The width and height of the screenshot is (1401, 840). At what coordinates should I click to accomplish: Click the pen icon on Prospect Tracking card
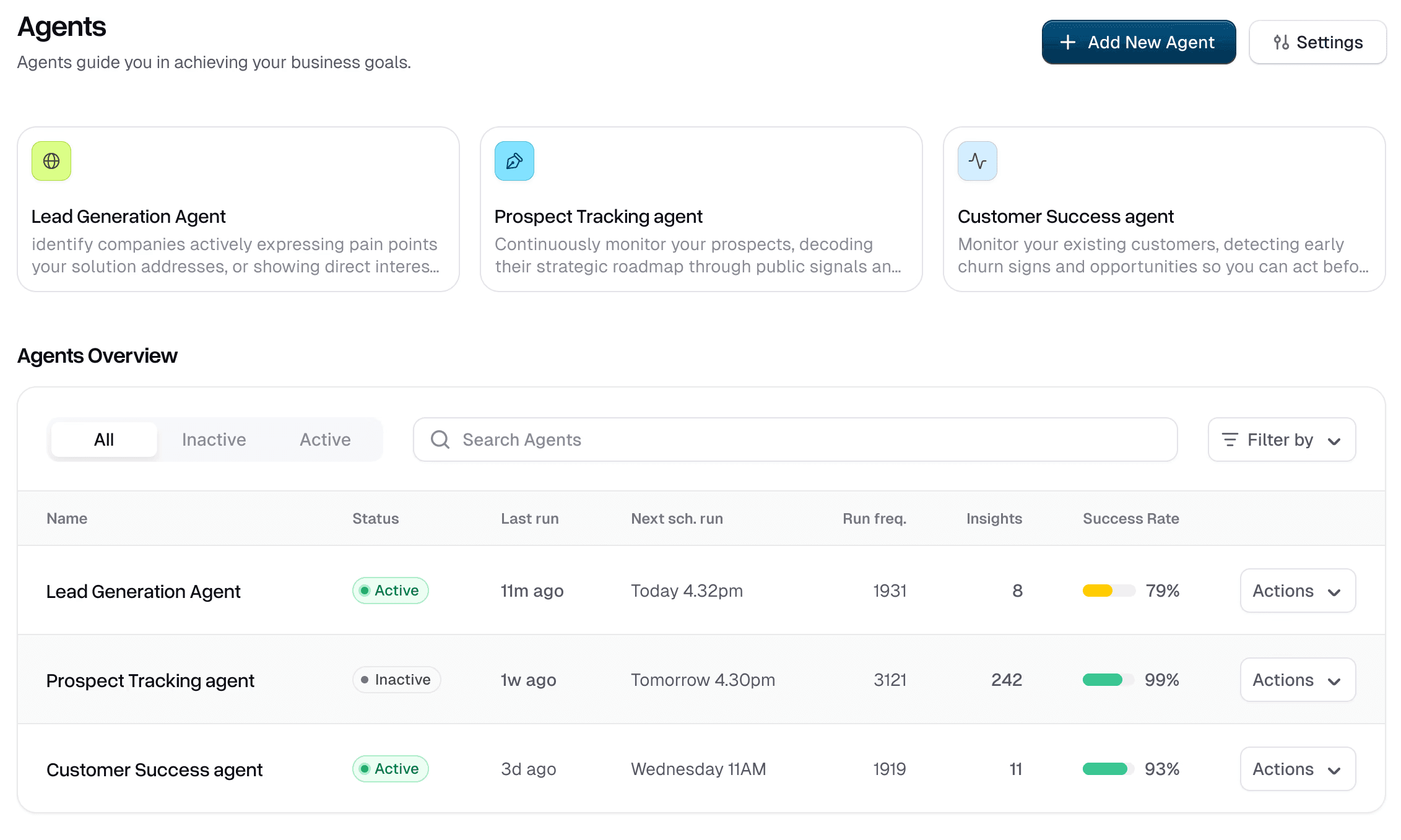click(x=514, y=161)
